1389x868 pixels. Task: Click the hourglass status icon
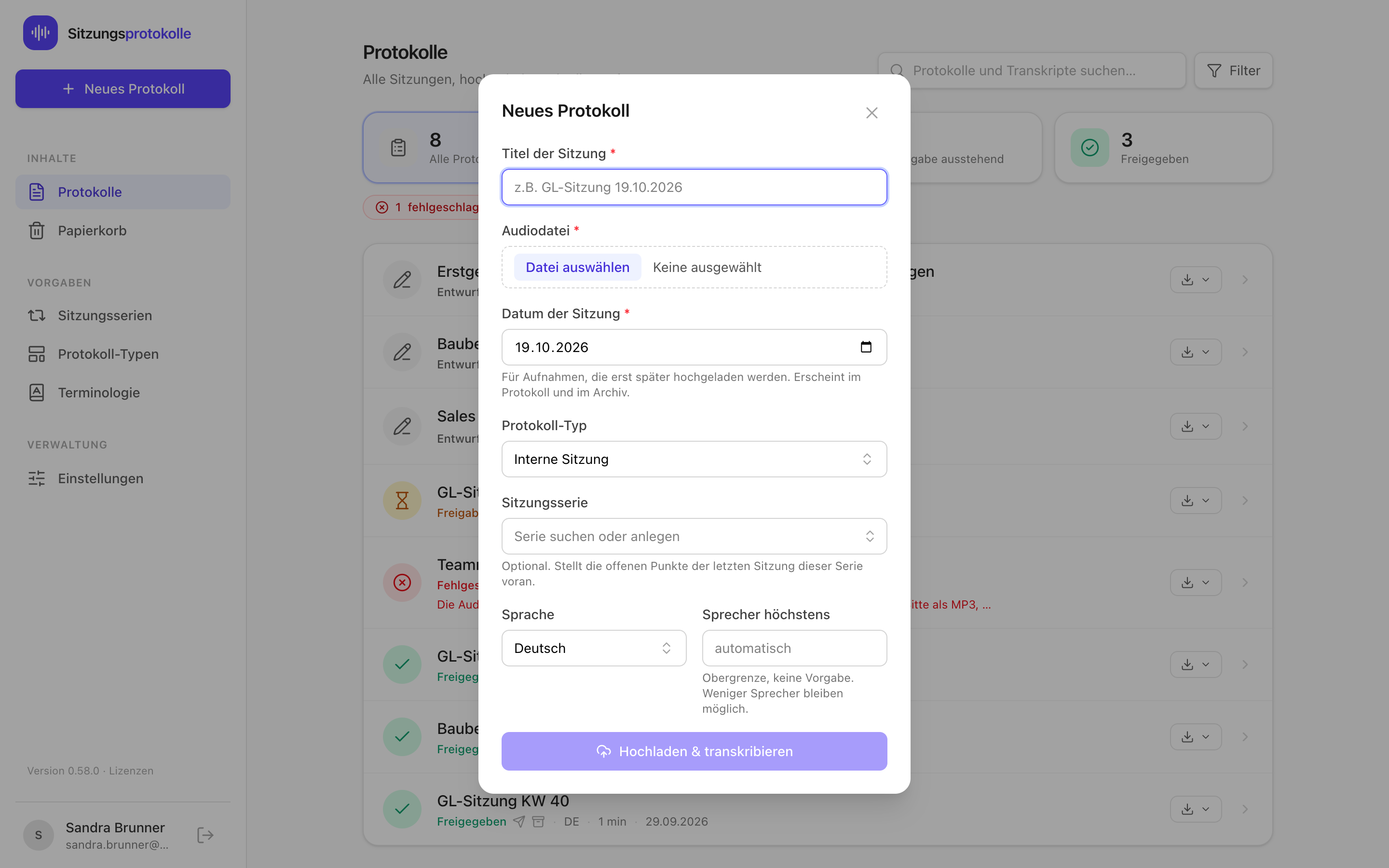tap(402, 501)
